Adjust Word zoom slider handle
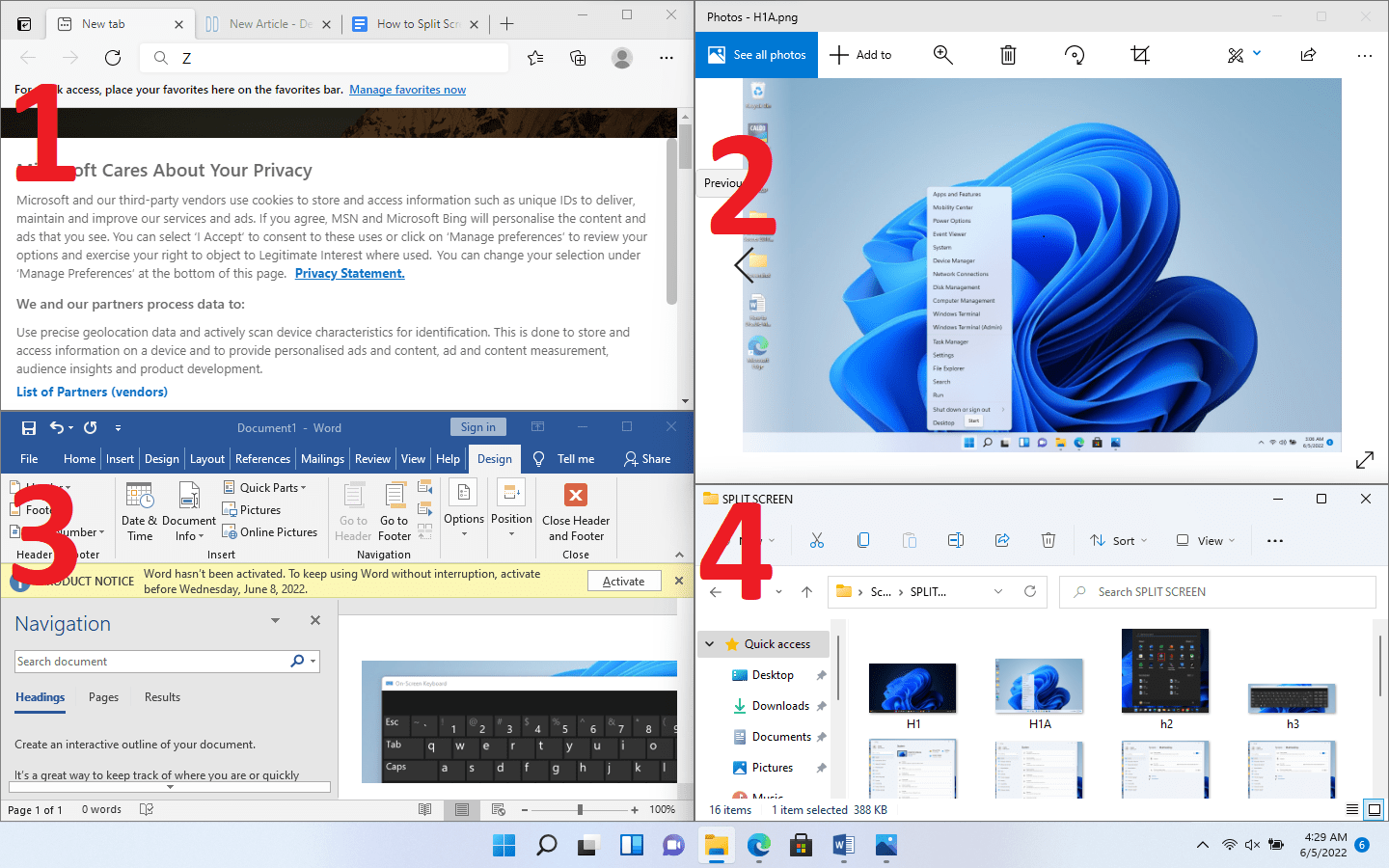Screen dimensions: 1389x868 580,810
